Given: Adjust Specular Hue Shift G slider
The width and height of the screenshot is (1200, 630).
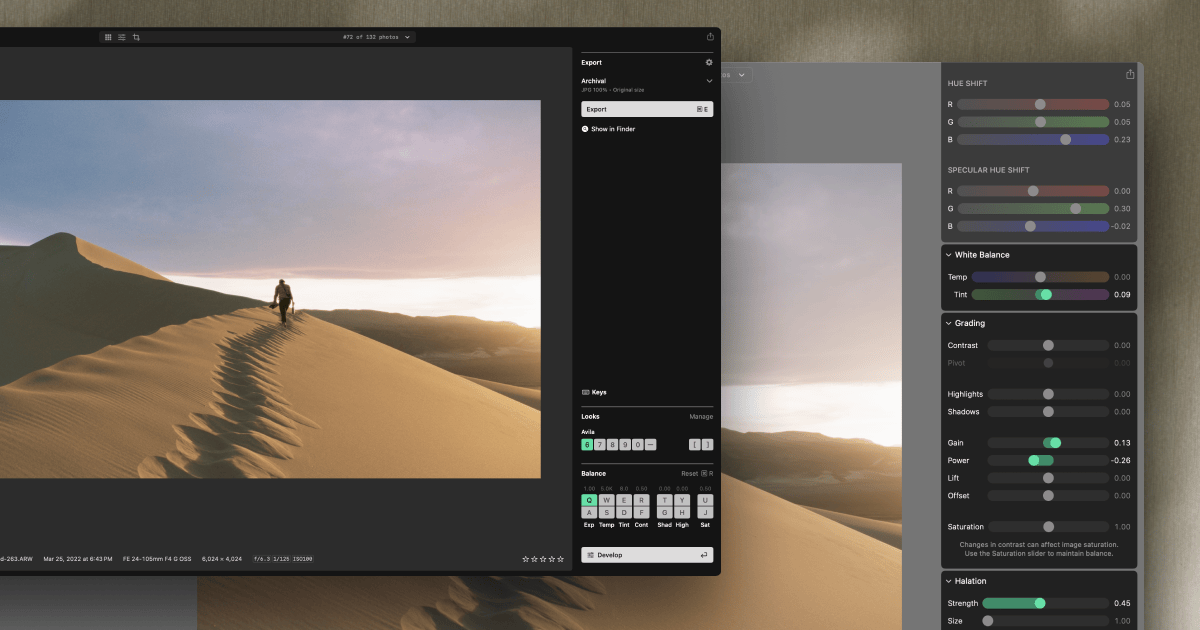Looking at the screenshot, I should point(1033,209).
